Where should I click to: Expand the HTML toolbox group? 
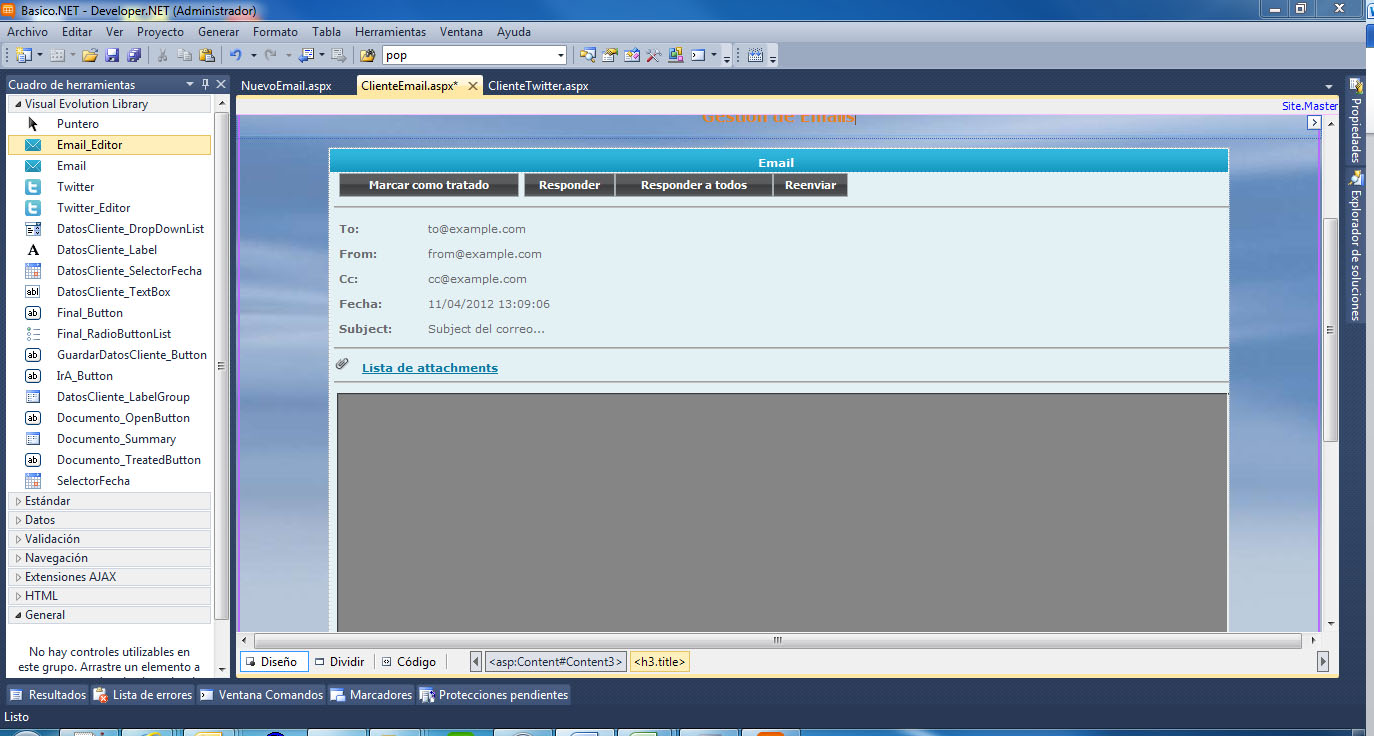pyautogui.click(x=18, y=596)
